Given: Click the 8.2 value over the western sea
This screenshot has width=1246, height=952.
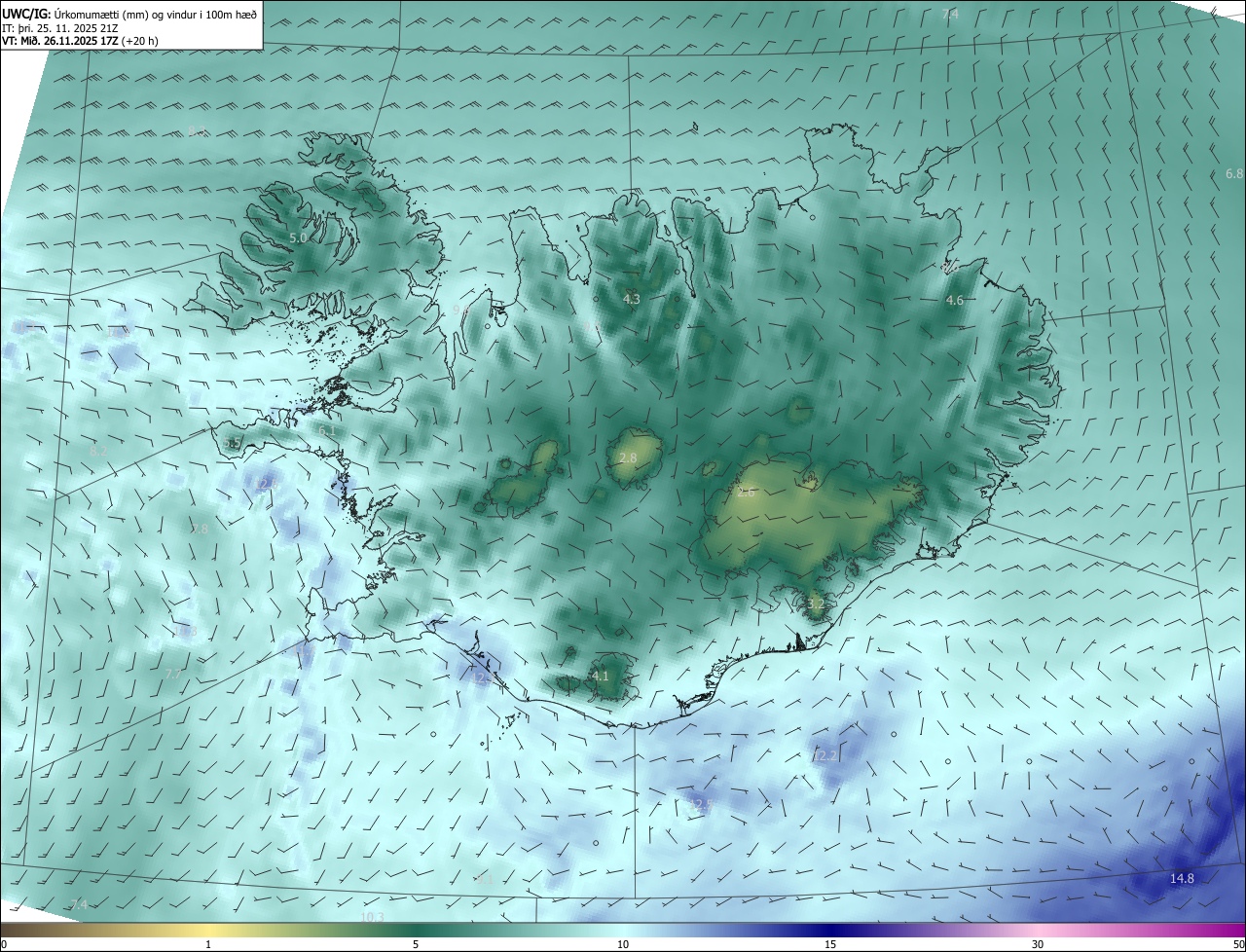Looking at the screenshot, I should (x=98, y=452).
